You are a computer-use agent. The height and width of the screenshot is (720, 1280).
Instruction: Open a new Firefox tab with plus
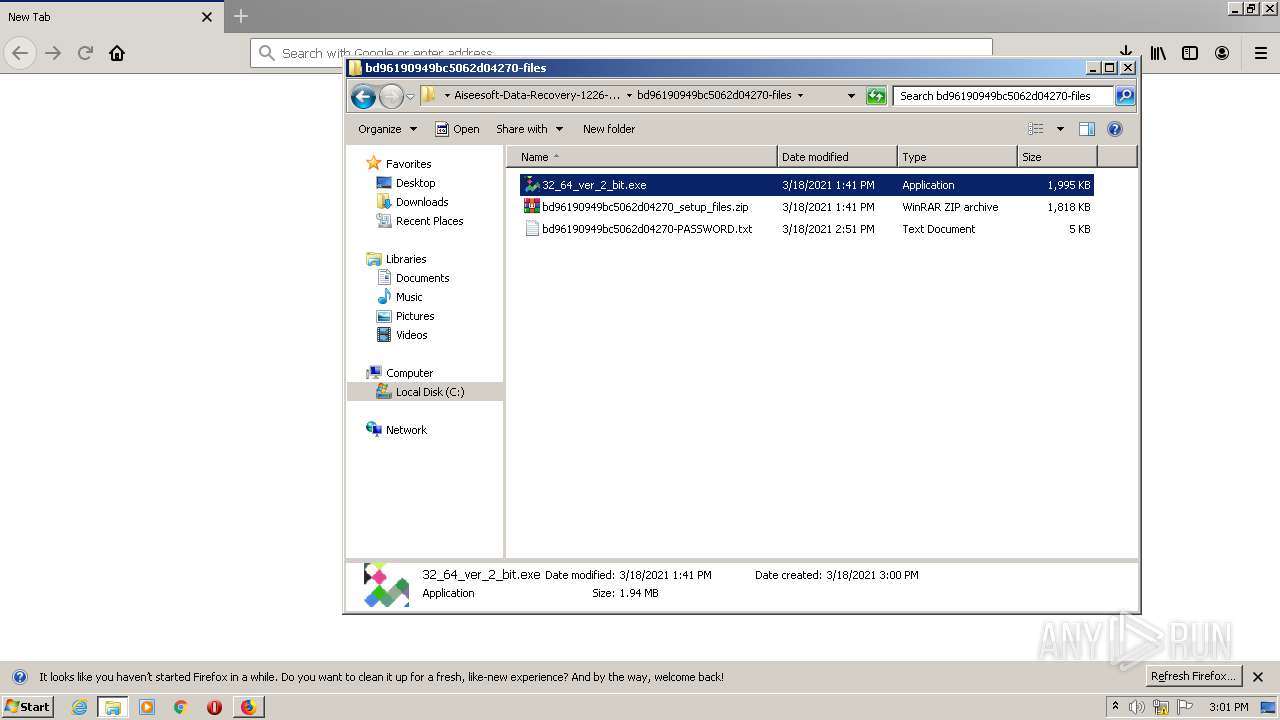click(241, 16)
